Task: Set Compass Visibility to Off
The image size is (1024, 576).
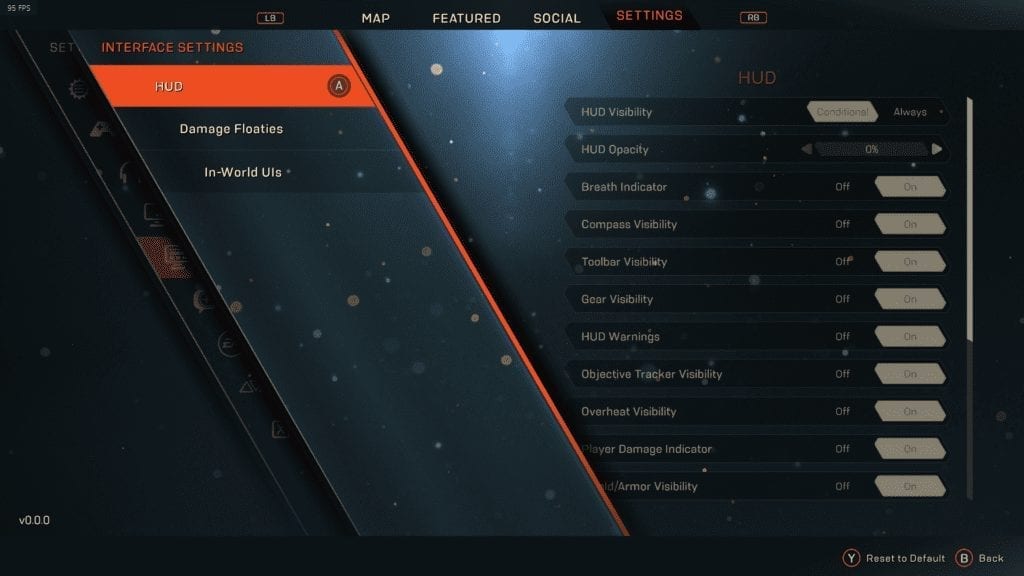Action: [x=842, y=224]
